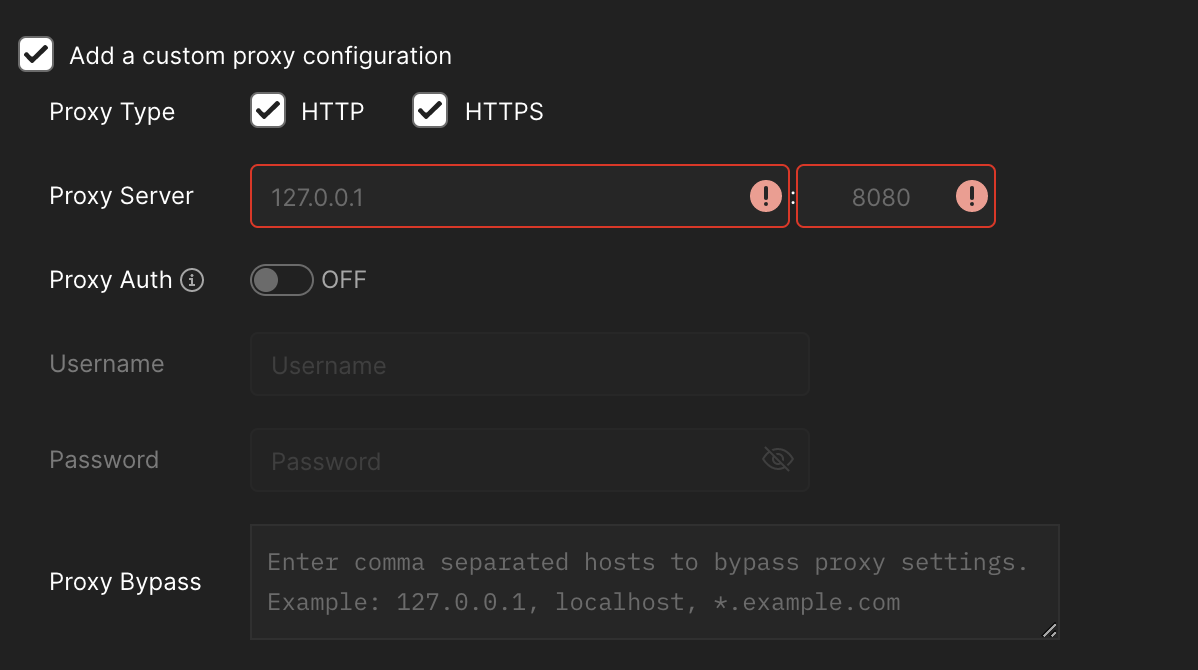The image size is (1198, 670).
Task: Click the Proxy Type label
Action: (x=112, y=111)
